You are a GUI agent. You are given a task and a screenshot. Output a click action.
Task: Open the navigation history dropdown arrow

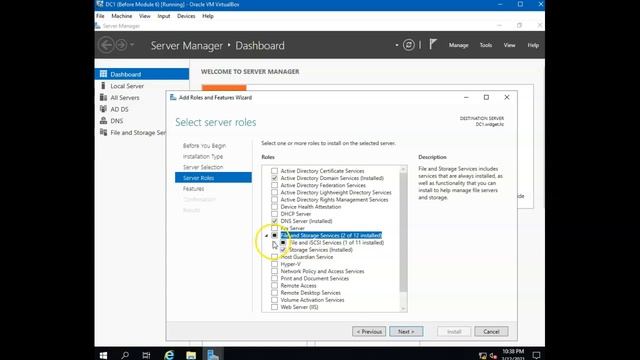point(132,44)
